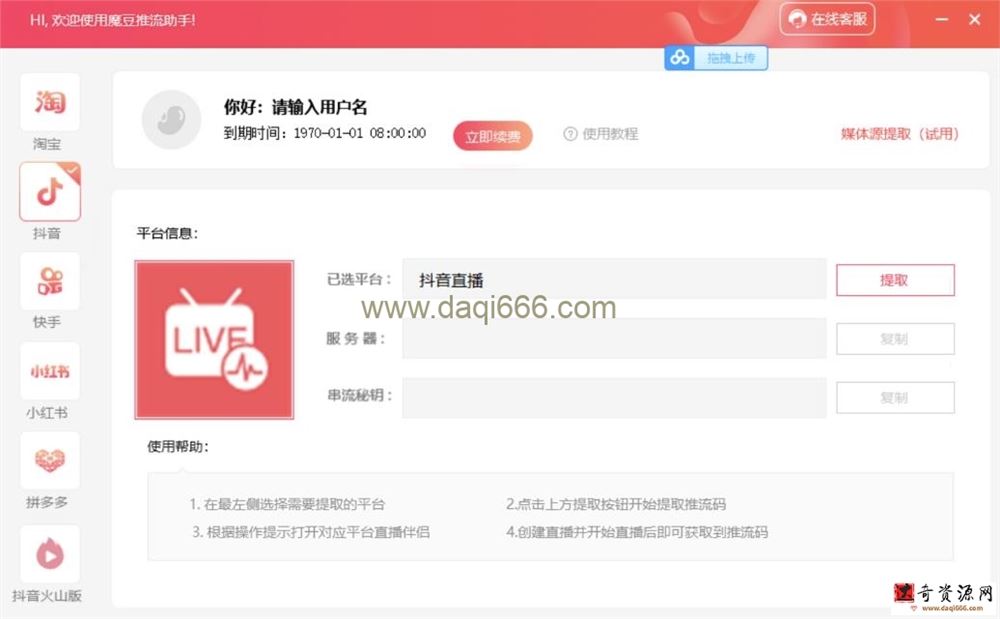The image size is (1000, 619).
Task: Copy the stream key (串流秘钥 复制)
Action: 895,397
